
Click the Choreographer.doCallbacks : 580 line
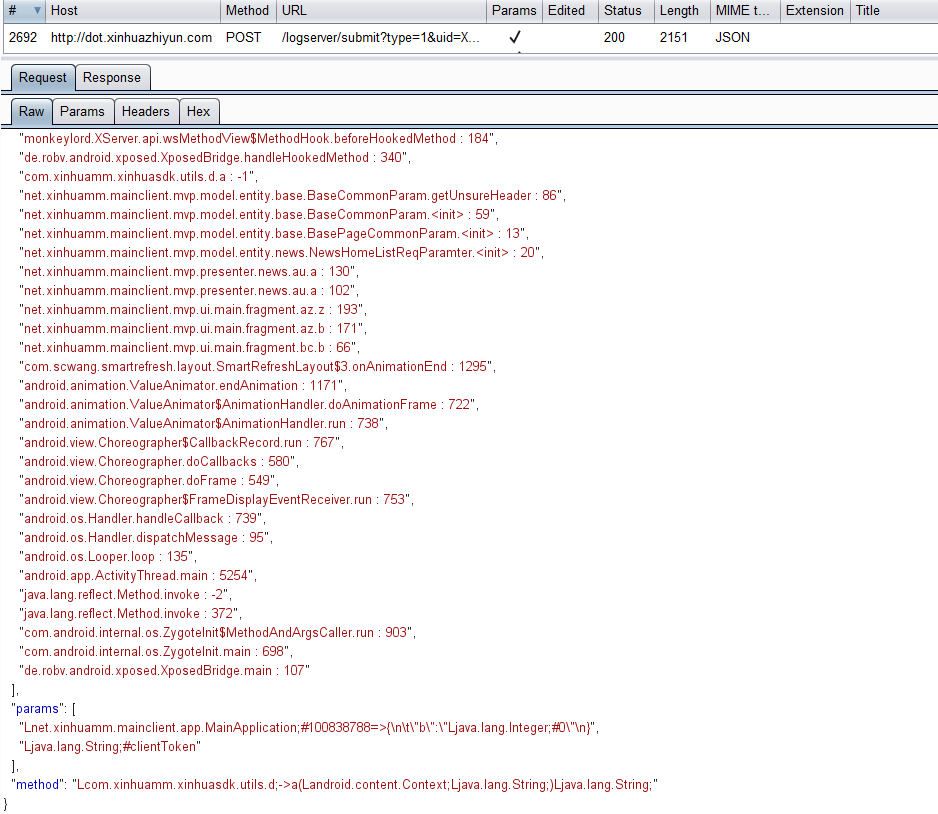coord(159,462)
